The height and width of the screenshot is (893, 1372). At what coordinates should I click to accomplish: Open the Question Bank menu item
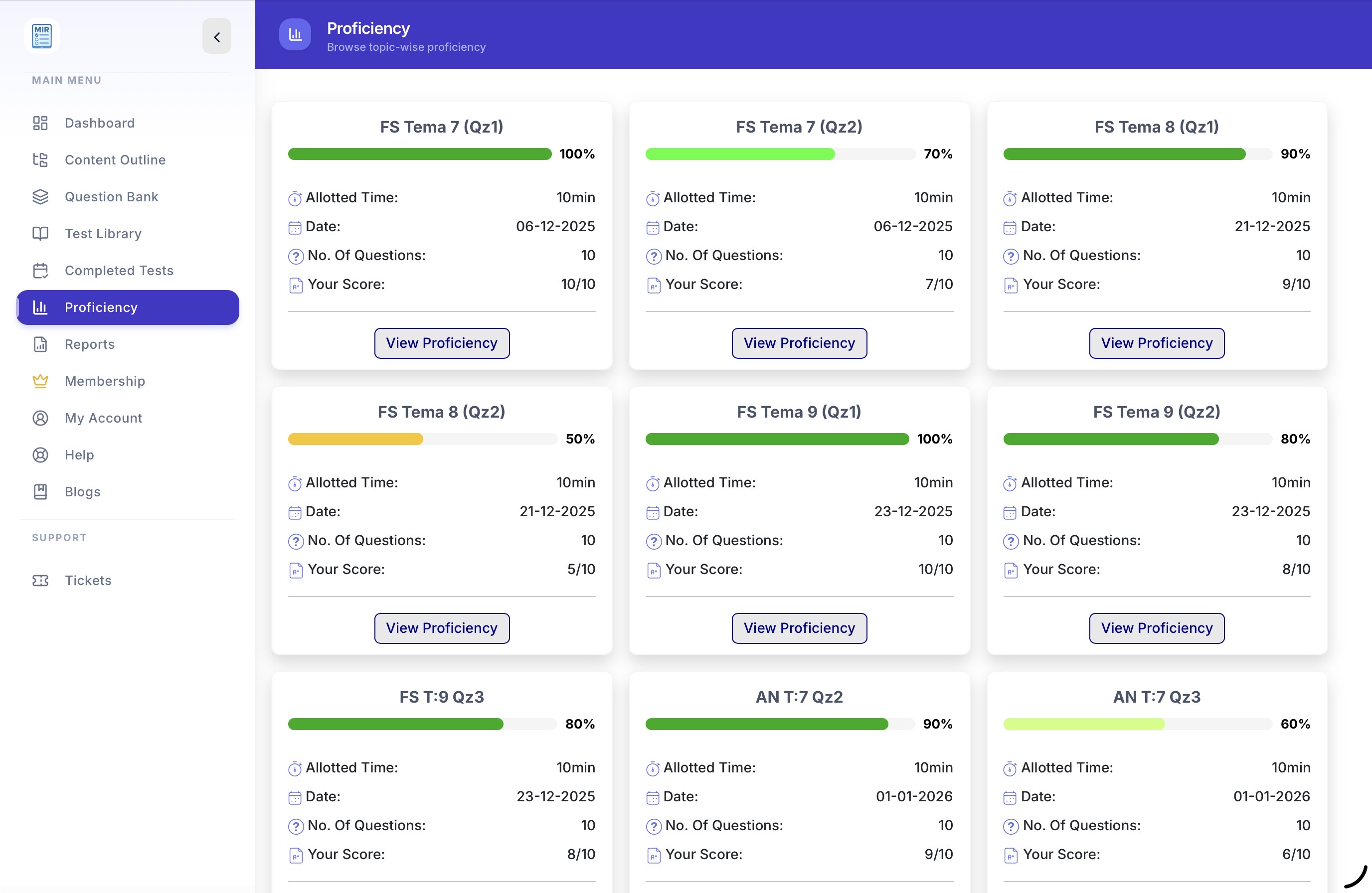(x=128, y=196)
